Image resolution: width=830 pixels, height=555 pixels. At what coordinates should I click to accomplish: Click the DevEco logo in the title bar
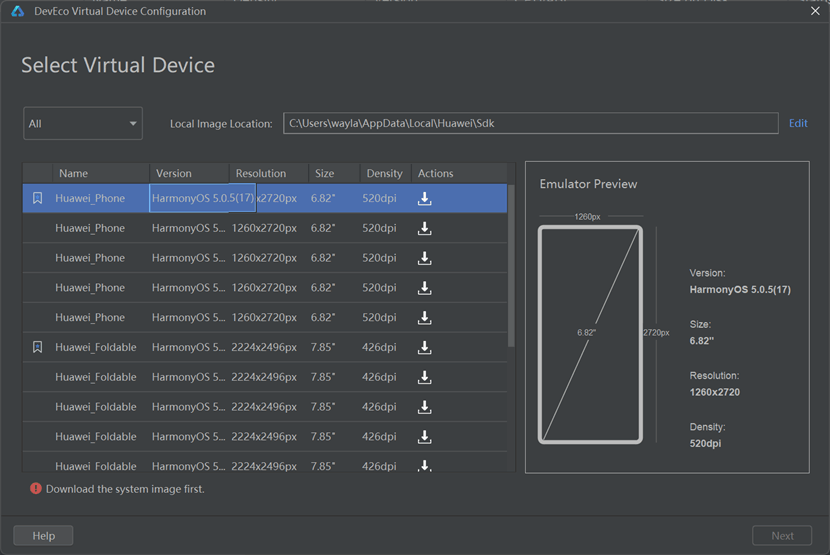[18, 11]
